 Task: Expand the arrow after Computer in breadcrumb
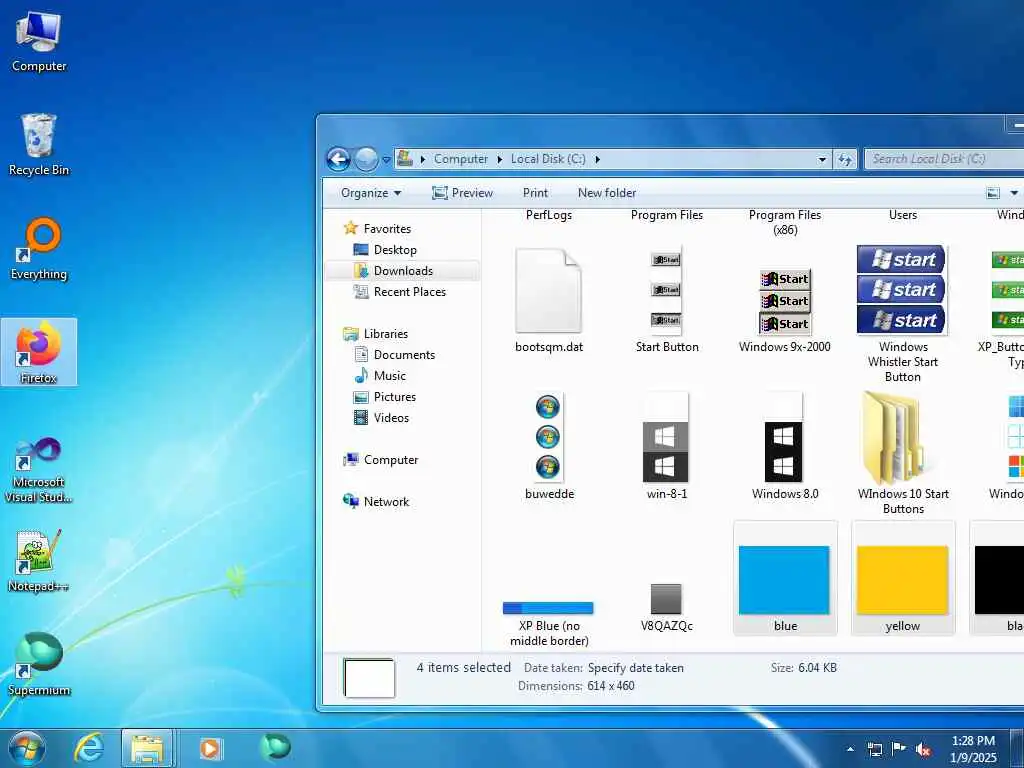tap(500, 159)
